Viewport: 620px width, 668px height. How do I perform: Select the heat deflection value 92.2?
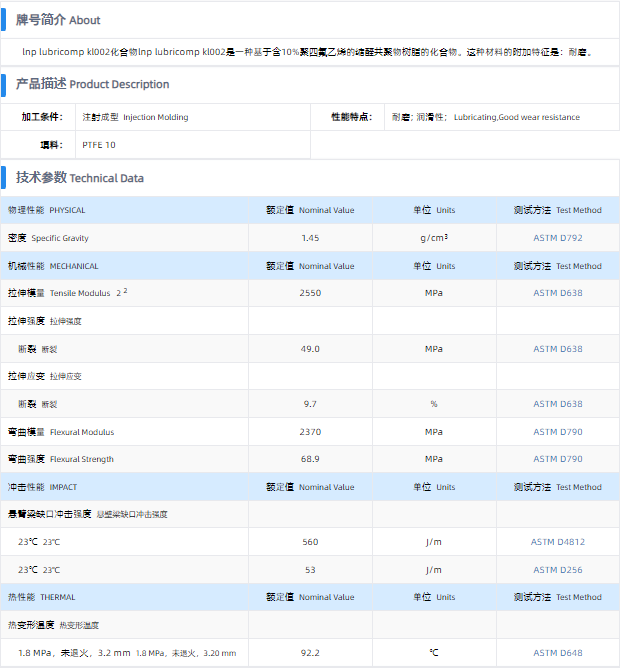(310, 653)
